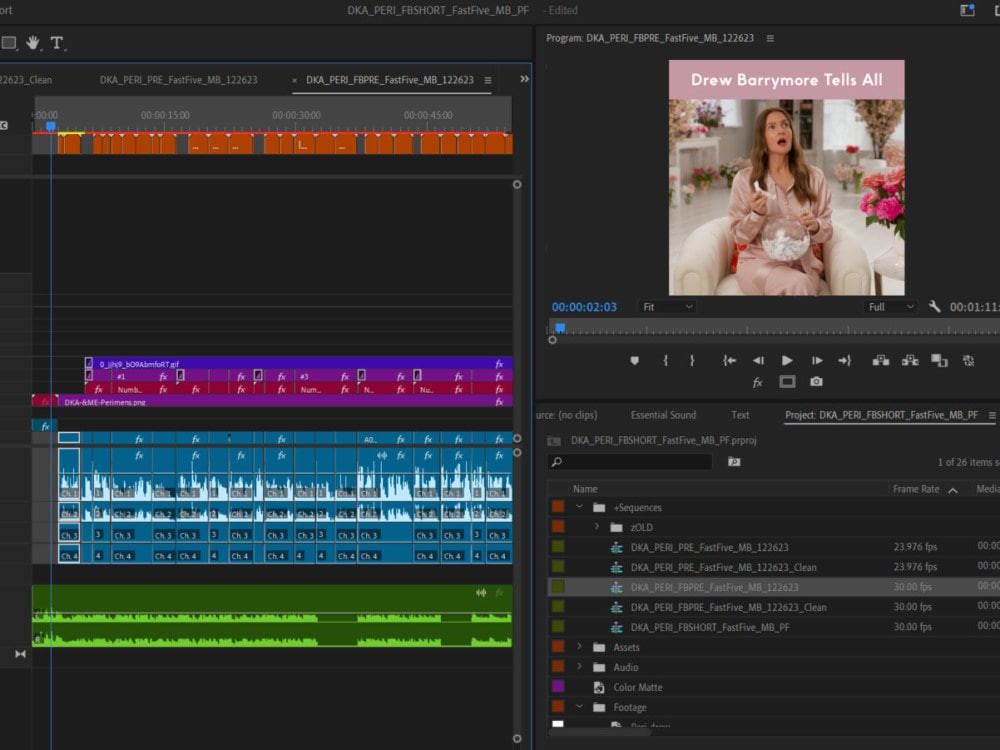Expand the Footage bin in Project panel

(578, 707)
